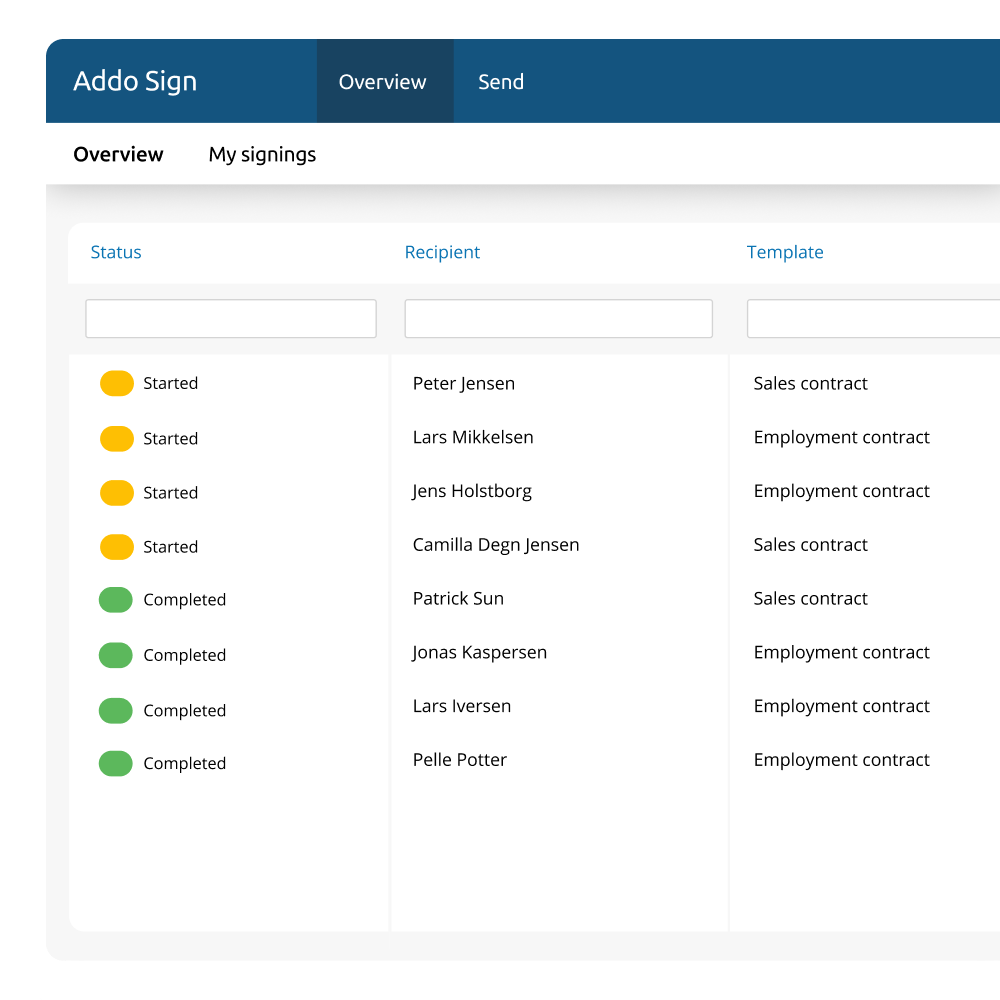1000x1000 pixels.
Task: Click the Started status icon for Jens Holstborg
Action: (116, 492)
